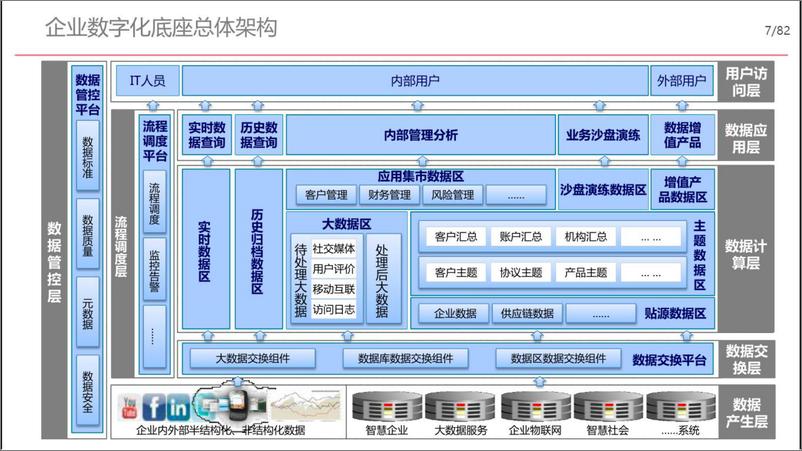Screen dimensions: 802x451
Task: Click the 用户访问层 label
Action: (746, 82)
